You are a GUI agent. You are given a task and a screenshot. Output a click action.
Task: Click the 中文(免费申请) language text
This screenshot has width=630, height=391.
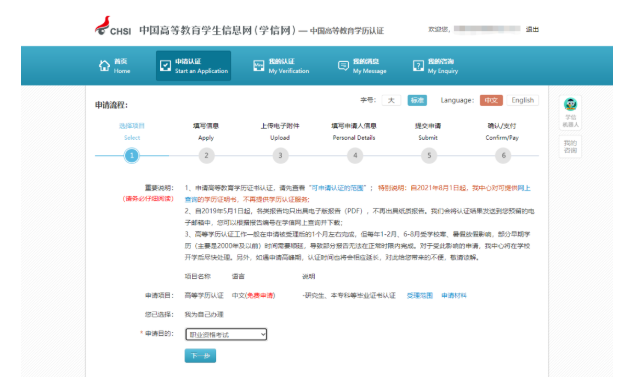(254, 296)
